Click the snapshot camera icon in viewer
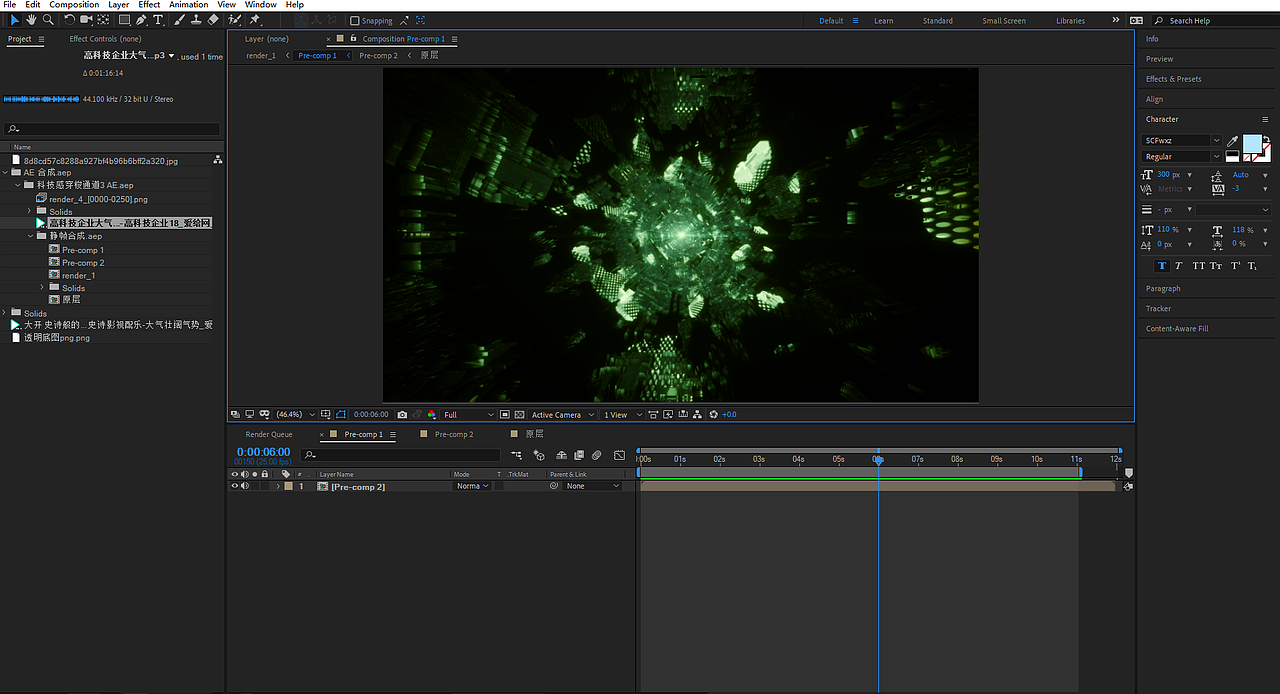 (402, 414)
